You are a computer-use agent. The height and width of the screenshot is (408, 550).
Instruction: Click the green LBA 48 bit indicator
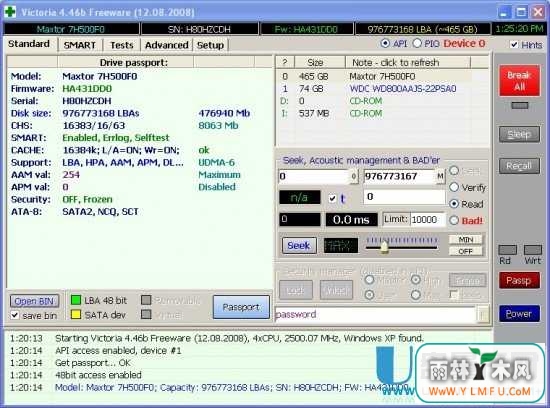click(76, 300)
